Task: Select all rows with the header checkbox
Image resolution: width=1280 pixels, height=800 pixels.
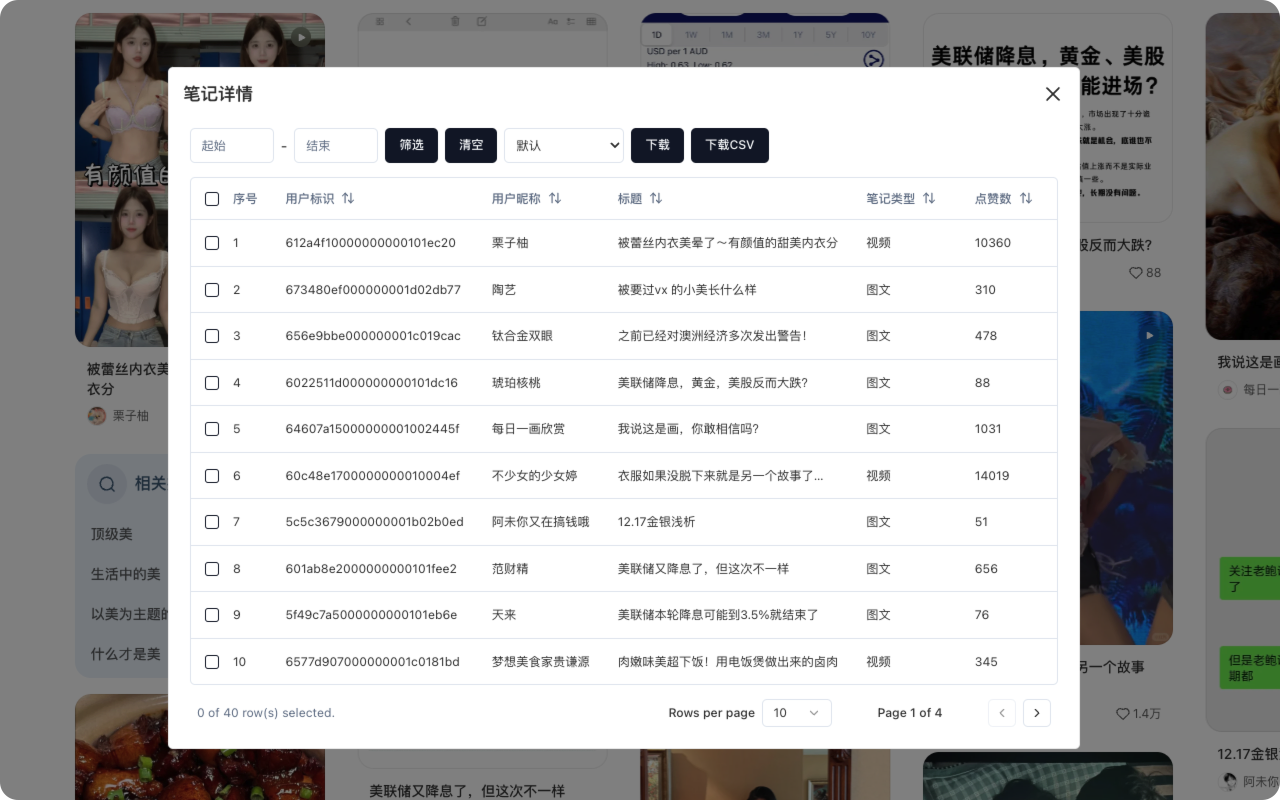Action: coord(212,198)
